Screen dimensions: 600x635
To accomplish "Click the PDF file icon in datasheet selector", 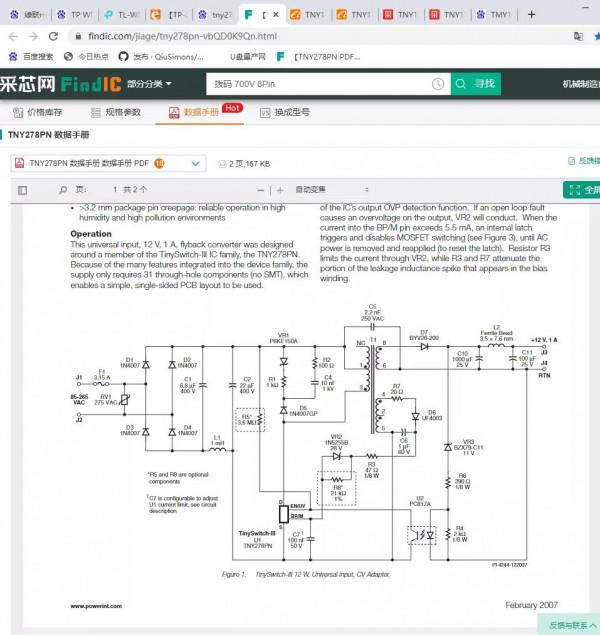I will (19, 163).
